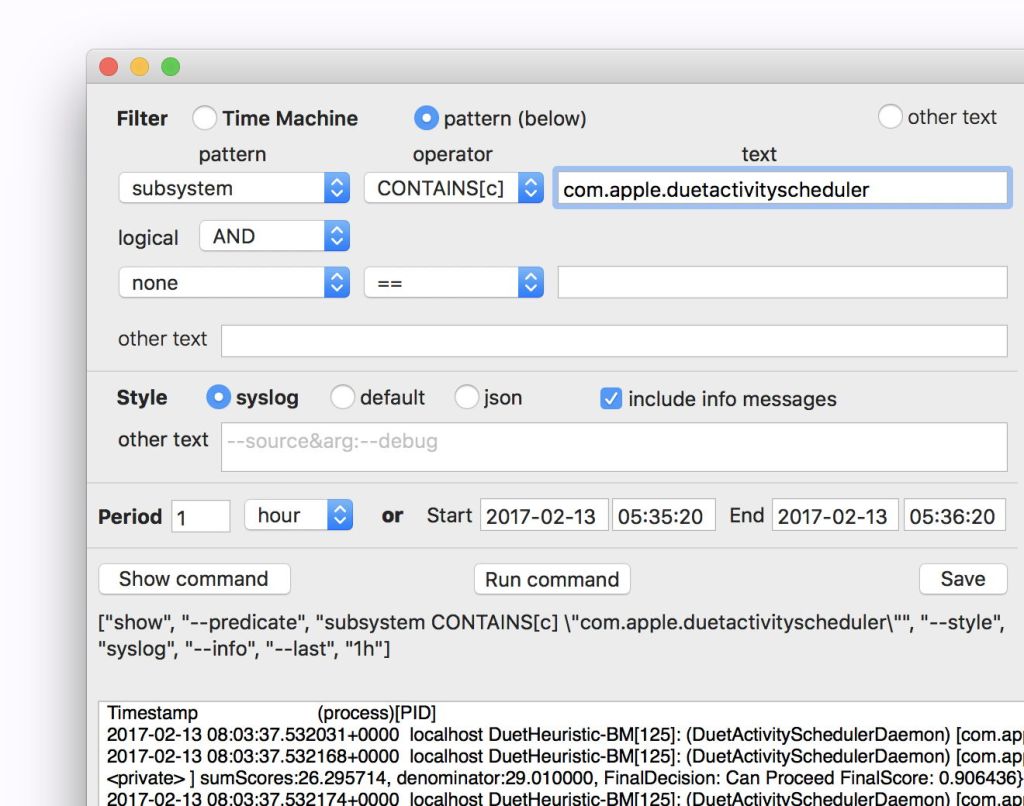
Task: Click the Period number input field
Action: [x=201, y=517]
